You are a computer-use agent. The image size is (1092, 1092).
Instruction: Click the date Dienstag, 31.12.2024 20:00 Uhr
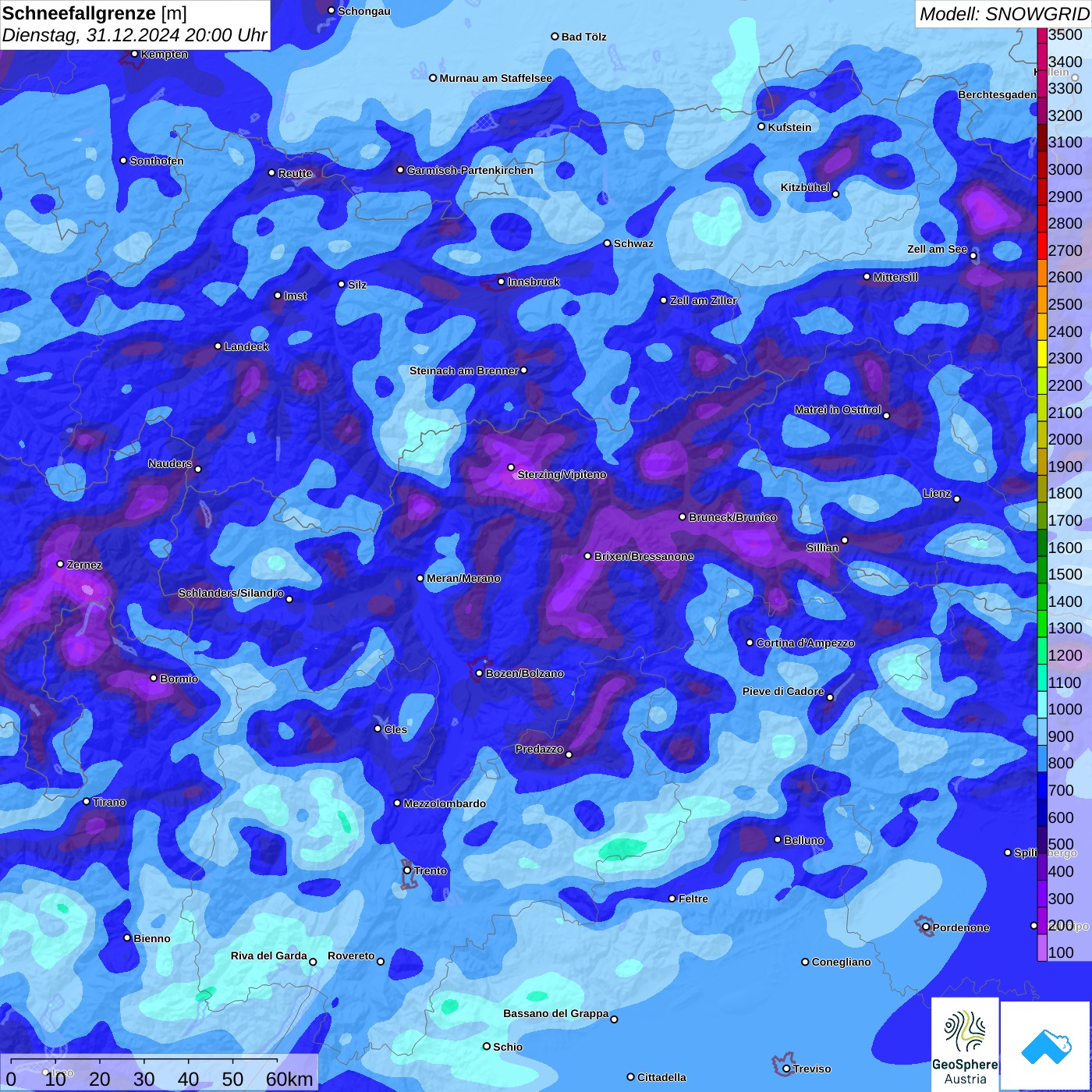pyautogui.click(x=134, y=36)
